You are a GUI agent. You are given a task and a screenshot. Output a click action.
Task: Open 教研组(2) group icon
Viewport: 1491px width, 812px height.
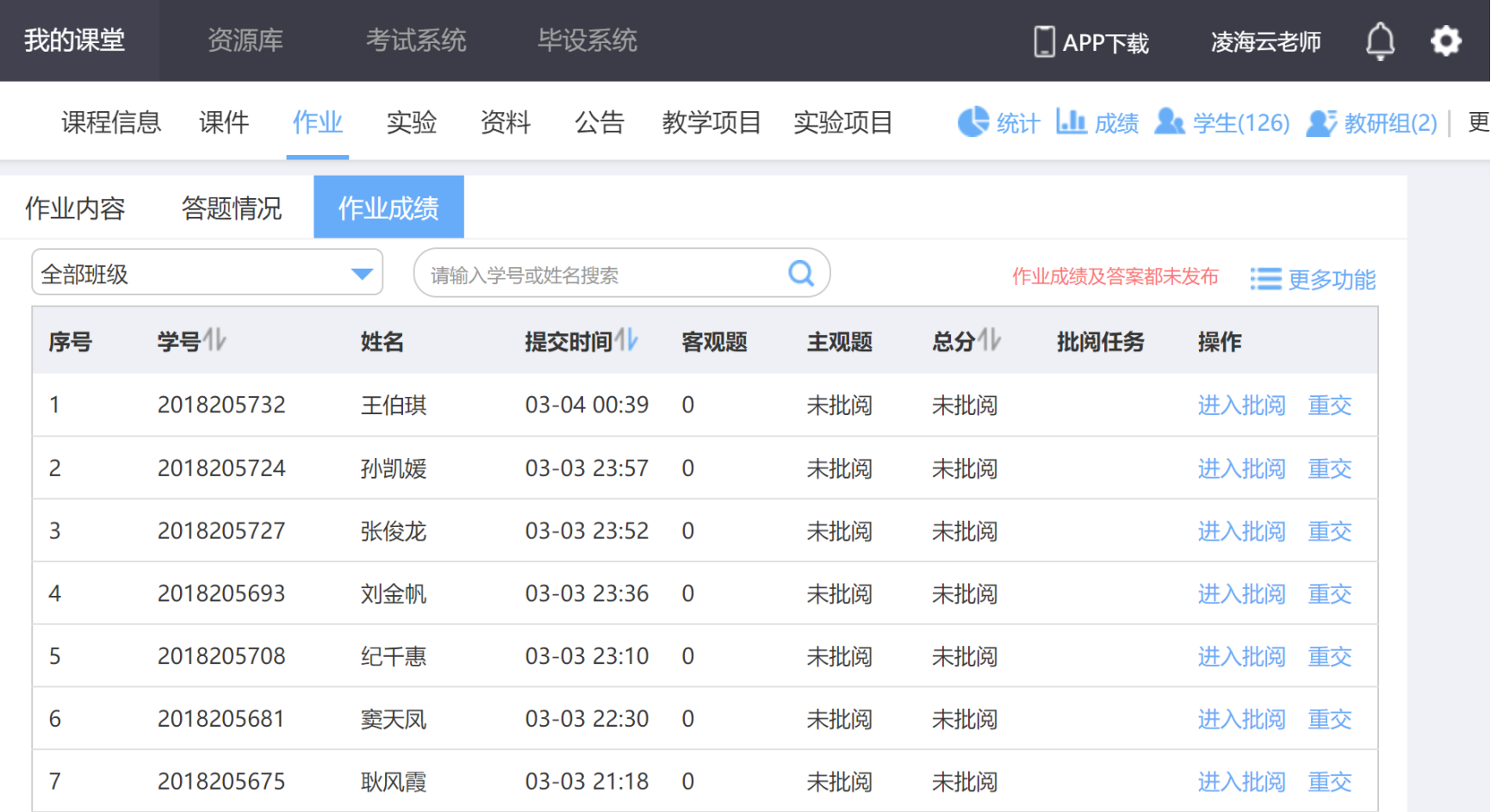1321,122
